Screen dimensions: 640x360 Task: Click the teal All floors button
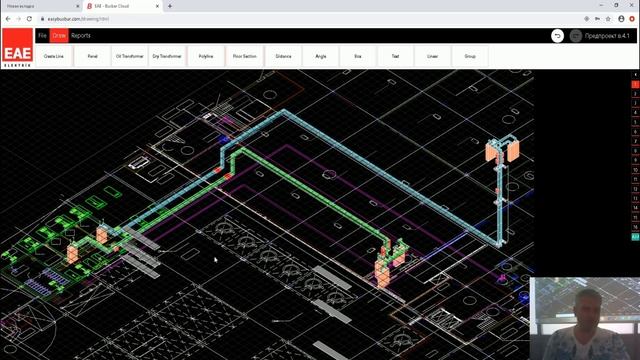point(635,237)
